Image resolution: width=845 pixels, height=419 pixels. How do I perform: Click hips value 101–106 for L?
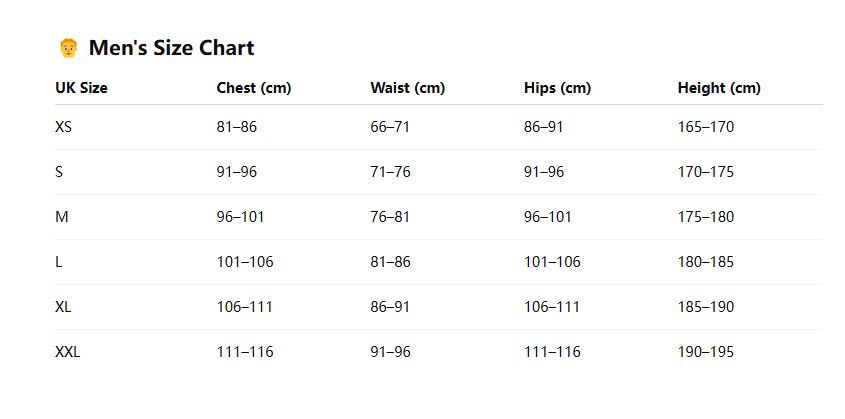tap(552, 262)
